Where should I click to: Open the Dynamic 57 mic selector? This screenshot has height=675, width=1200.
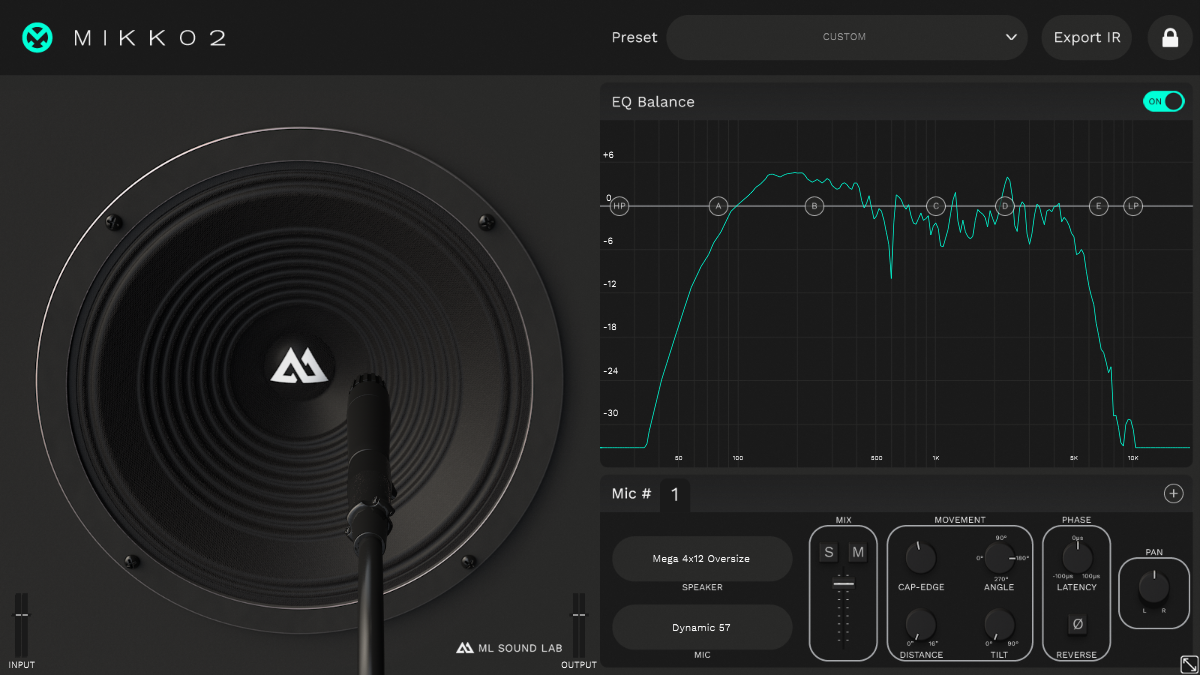(x=701, y=627)
